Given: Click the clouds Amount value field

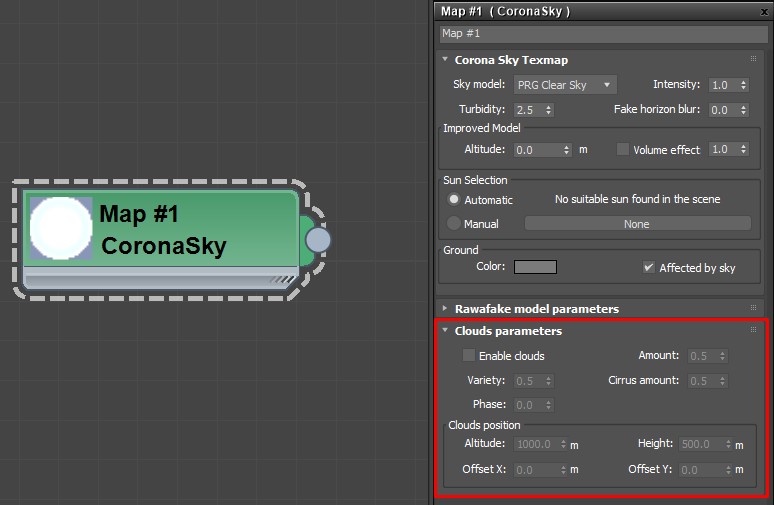Looking at the screenshot, I should [x=702, y=356].
